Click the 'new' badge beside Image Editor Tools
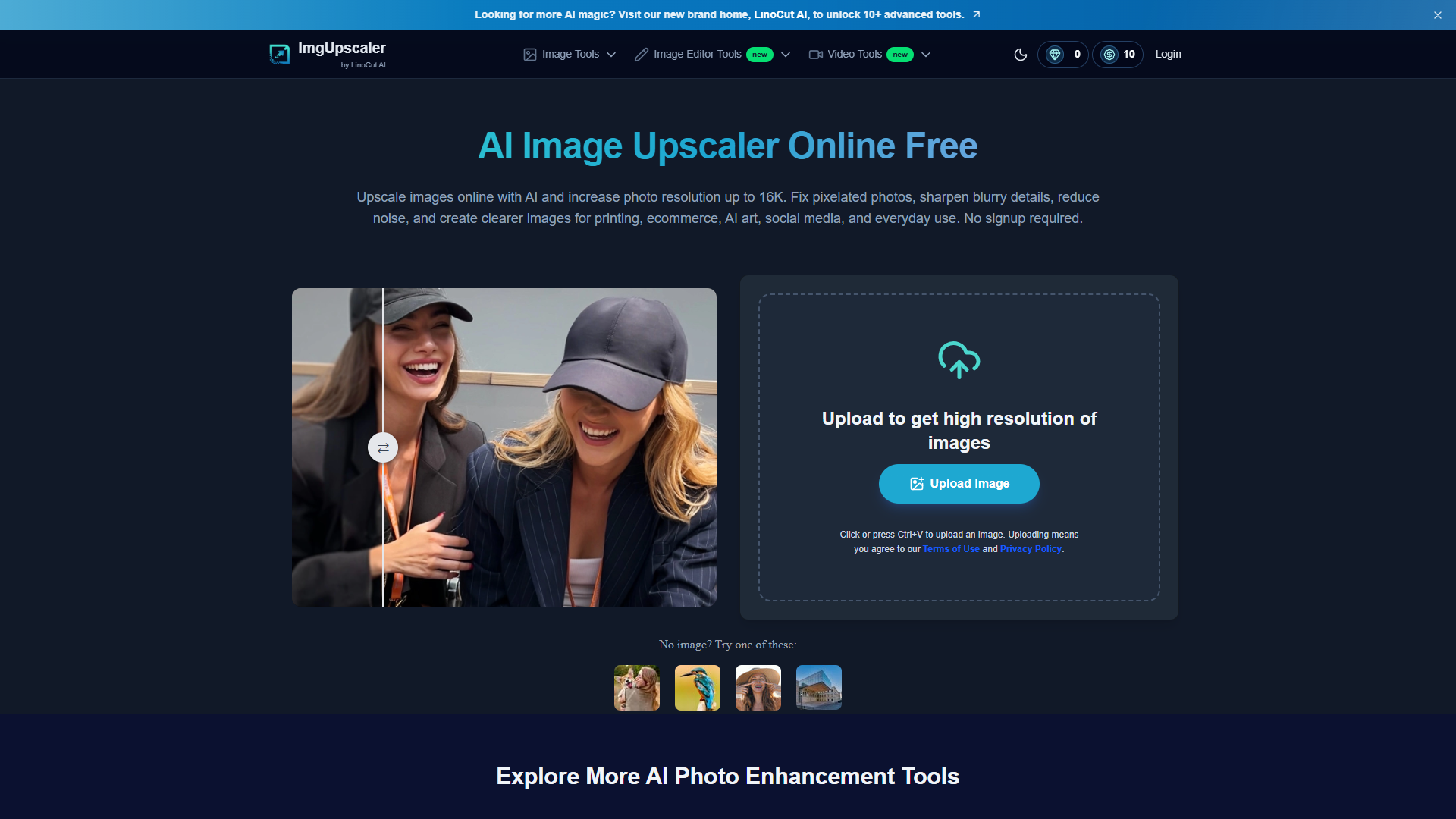Image resolution: width=1456 pixels, height=819 pixels. point(760,55)
